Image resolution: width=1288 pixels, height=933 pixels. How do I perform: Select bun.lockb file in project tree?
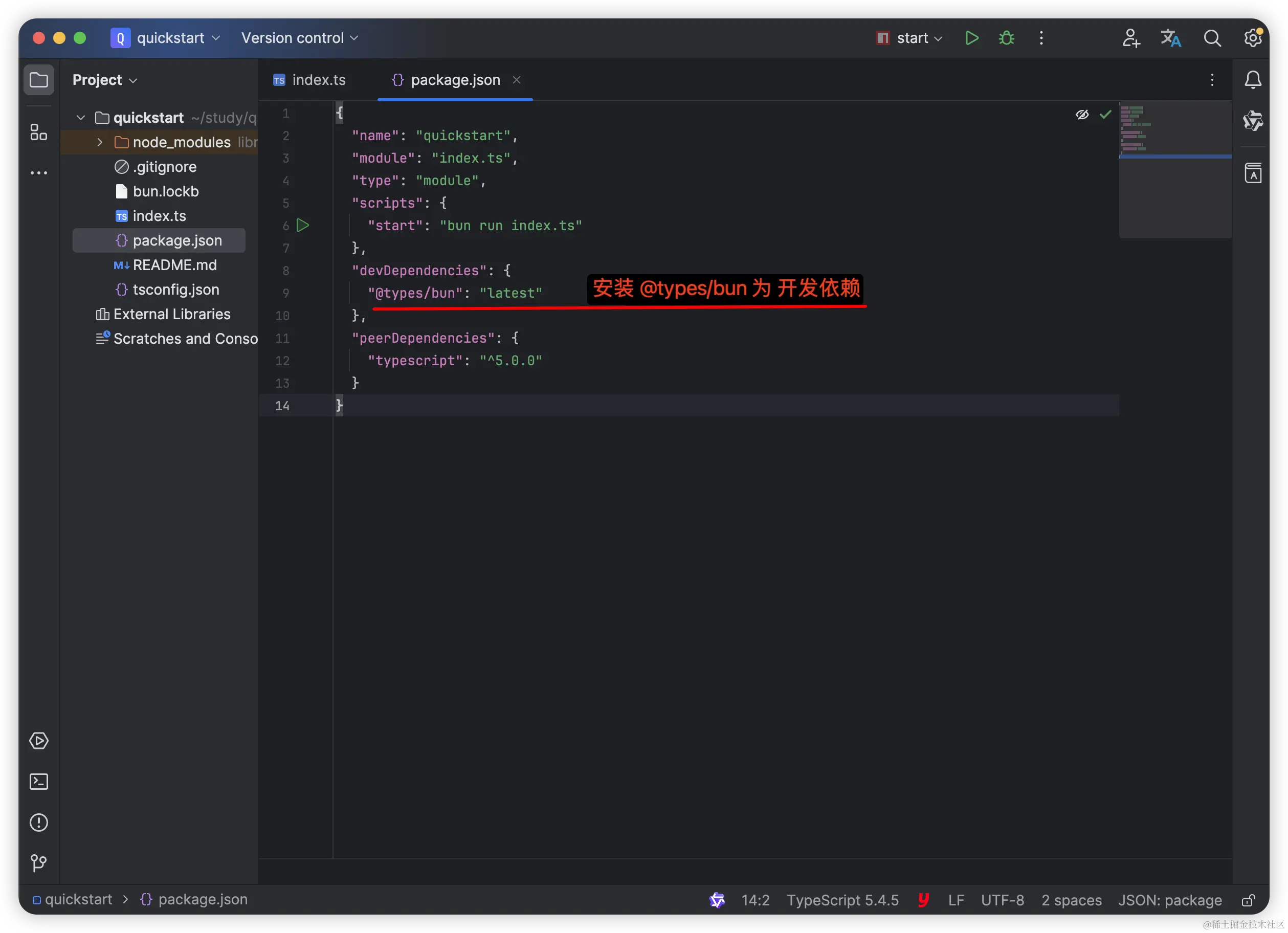[x=157, y=191]
